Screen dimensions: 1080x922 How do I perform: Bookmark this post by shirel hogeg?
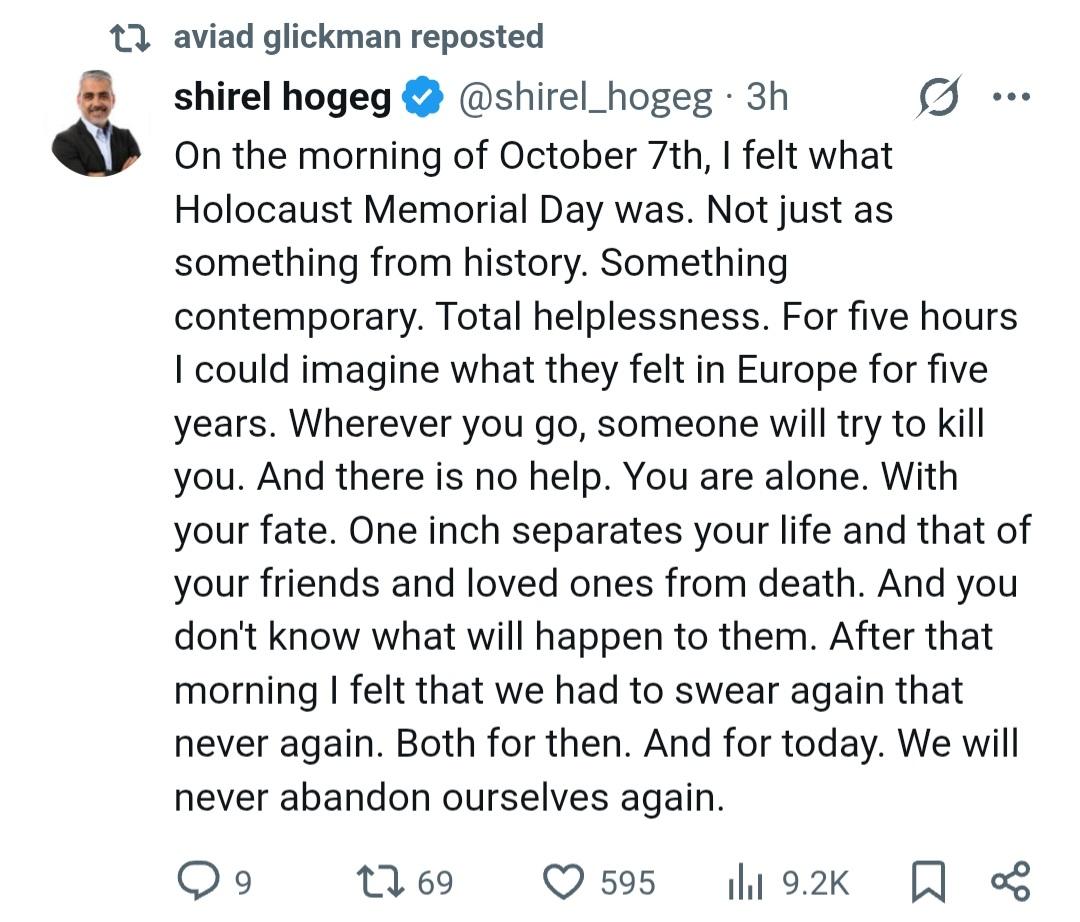[x=927, y=881]
